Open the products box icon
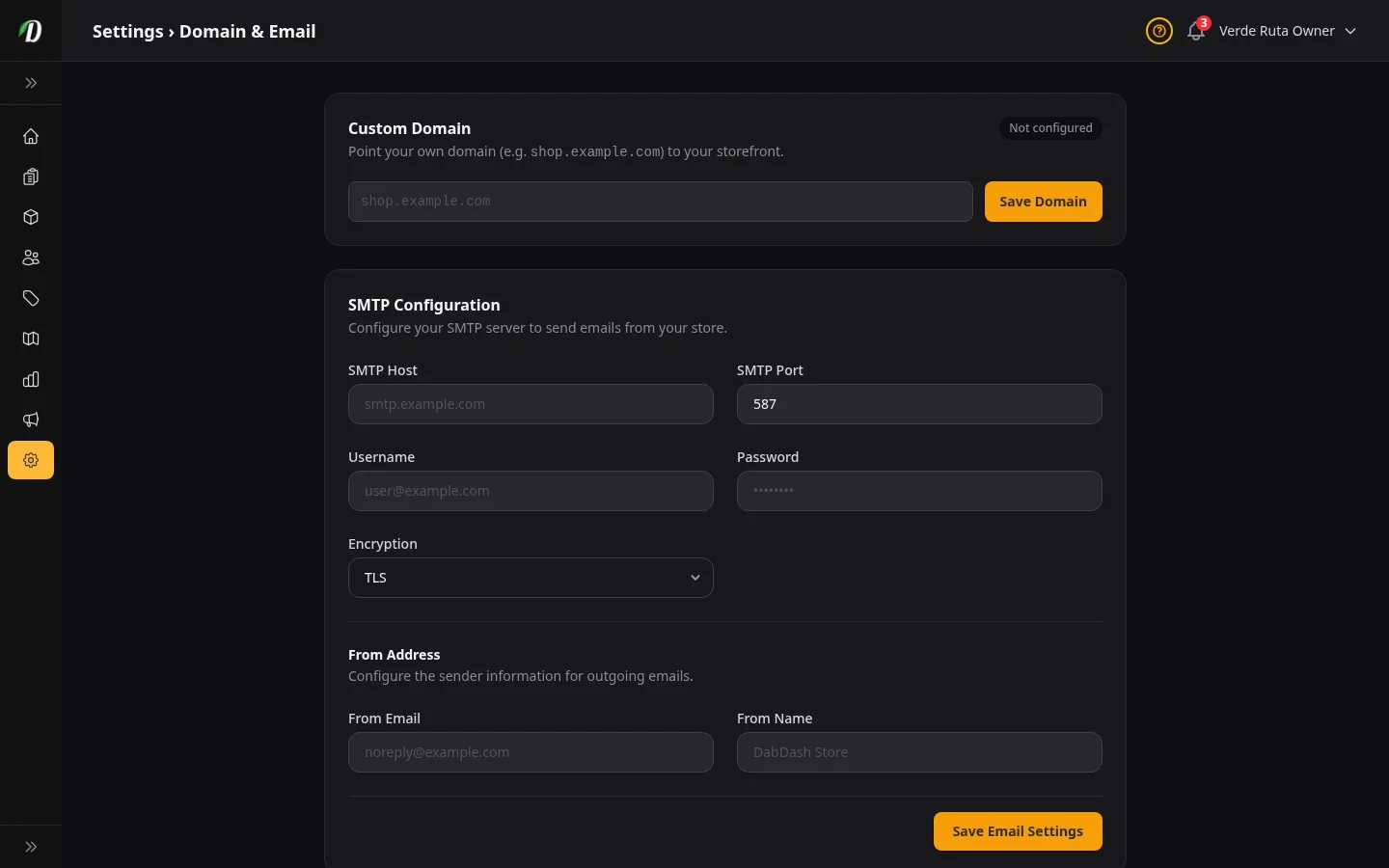Viewport: 1389px width, 868px height. [31, 217]
